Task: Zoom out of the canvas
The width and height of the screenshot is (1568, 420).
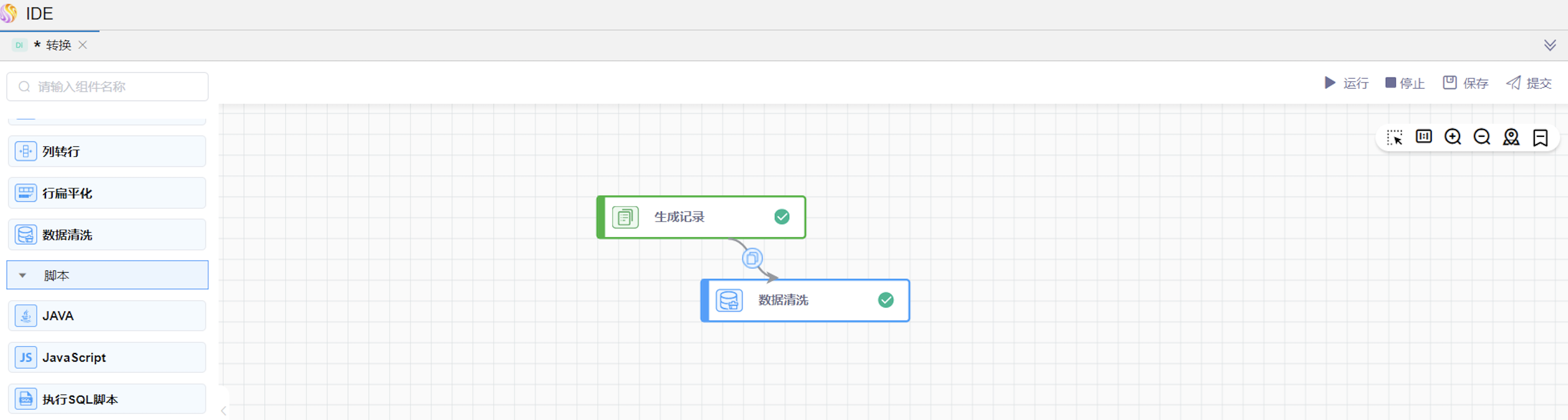Action: click(x=1482, y=136)
